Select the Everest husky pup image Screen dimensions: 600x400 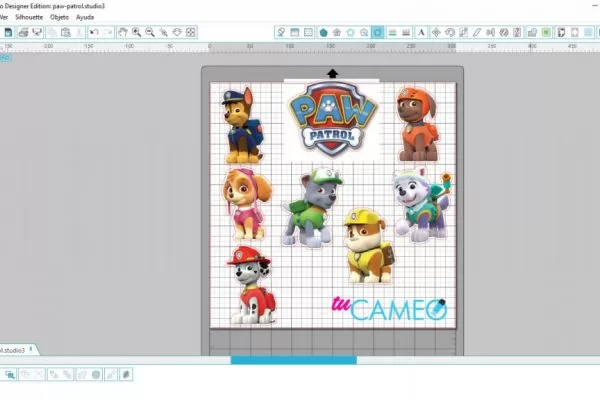[x=422, y=205]
